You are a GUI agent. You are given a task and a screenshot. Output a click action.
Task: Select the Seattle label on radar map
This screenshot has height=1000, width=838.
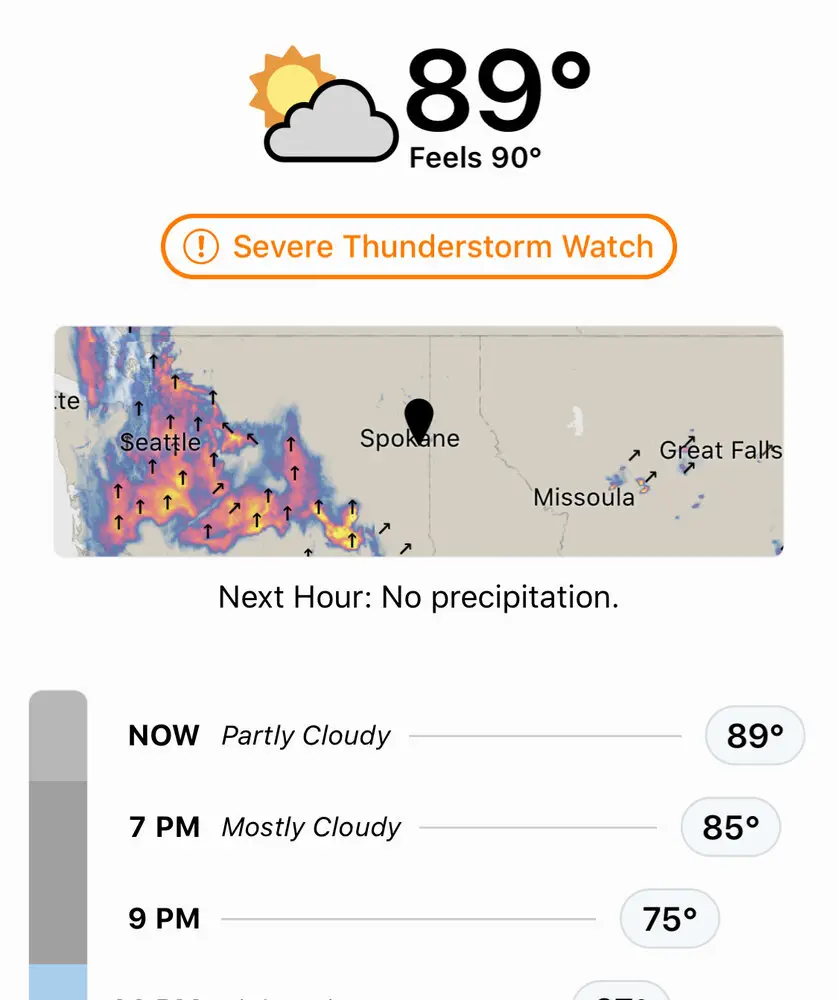coord(161,442)
